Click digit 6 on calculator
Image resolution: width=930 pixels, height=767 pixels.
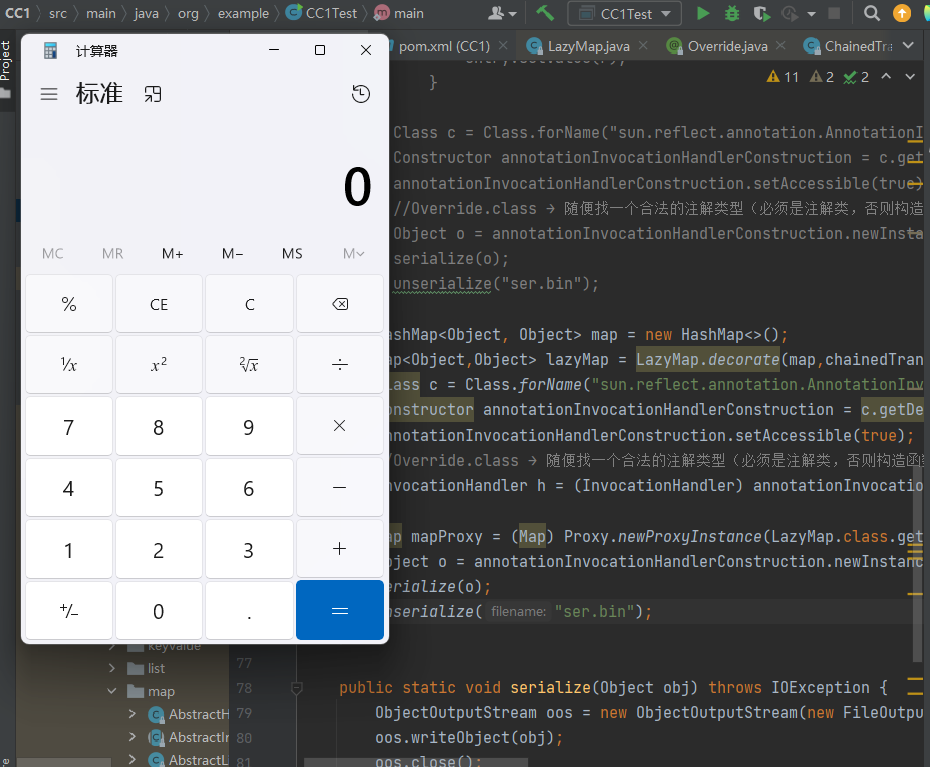250,488
